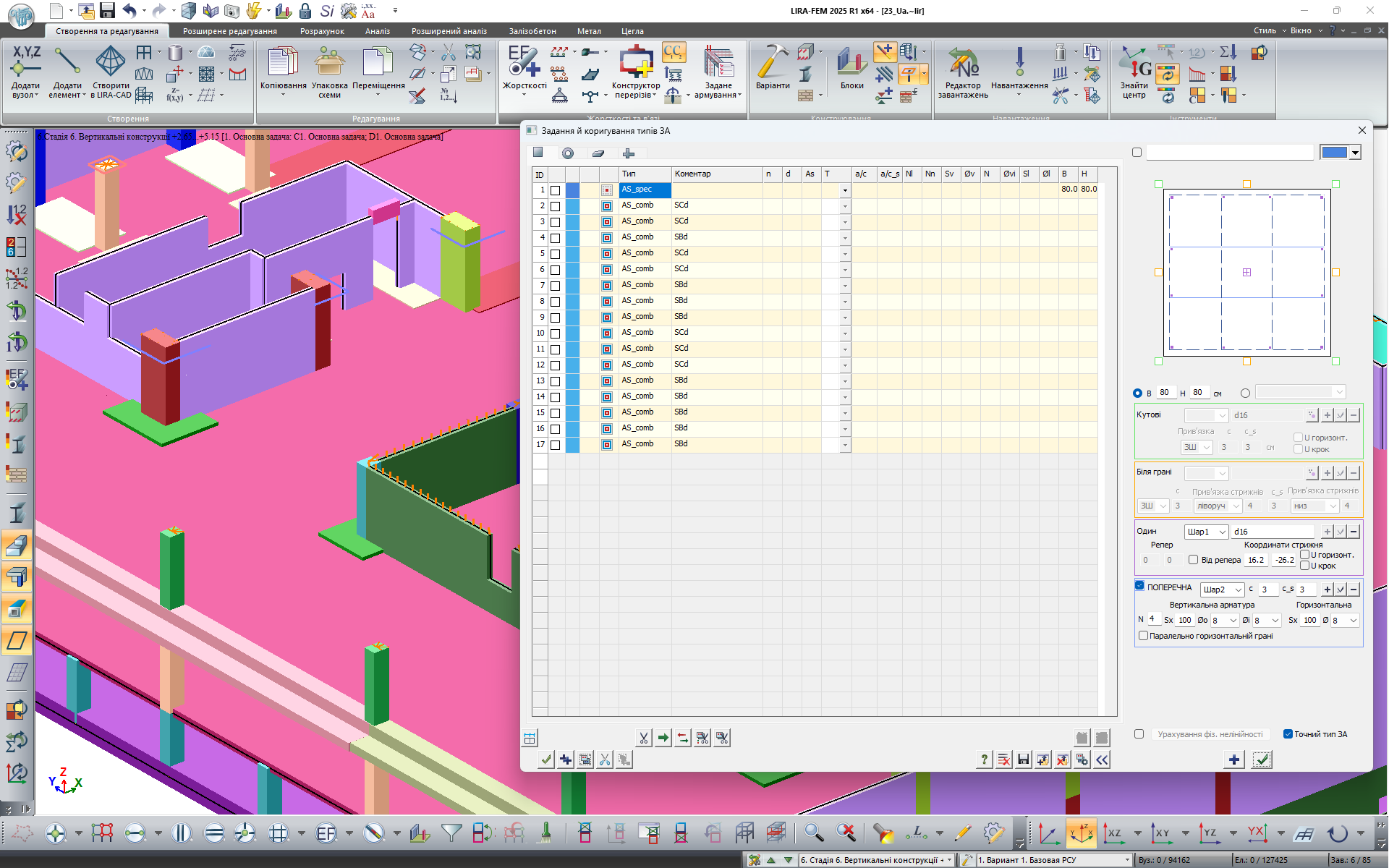Open the ліворуч binding dropdown
1389x868 pixels.
pos(1218,506)
